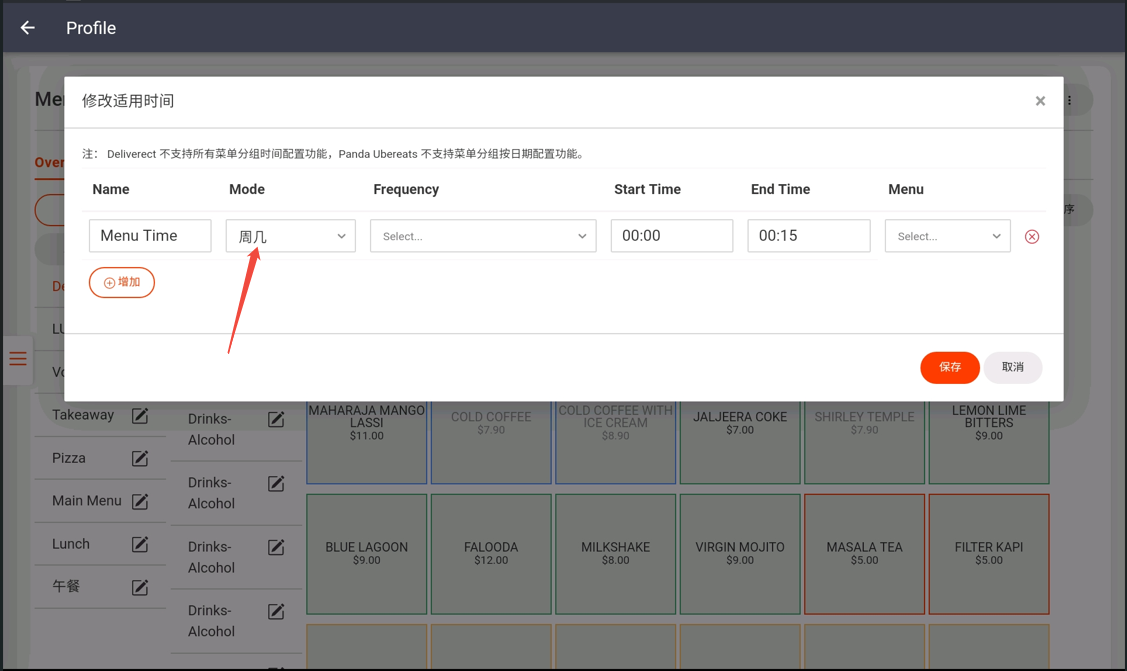Edit the 午餐 menu with its pencil icon

tap(140, 588)
